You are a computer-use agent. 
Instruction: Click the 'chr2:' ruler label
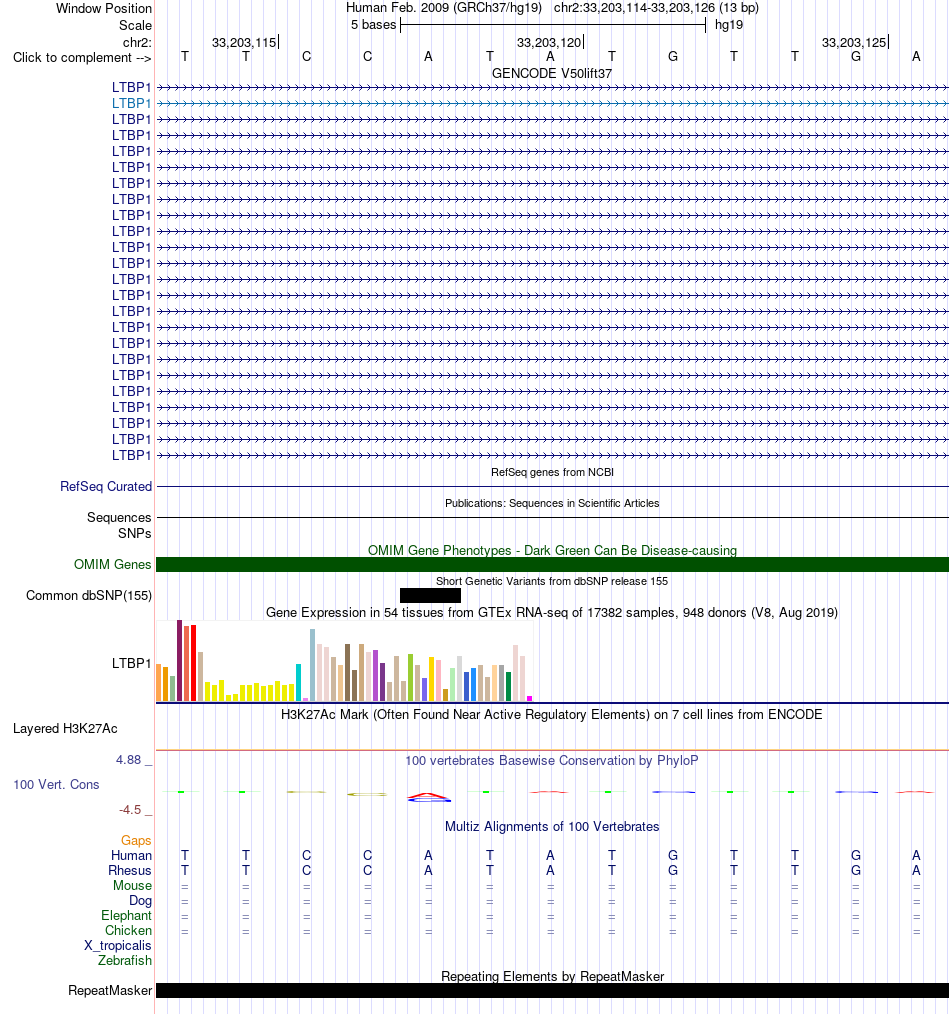tap(137, 43)
